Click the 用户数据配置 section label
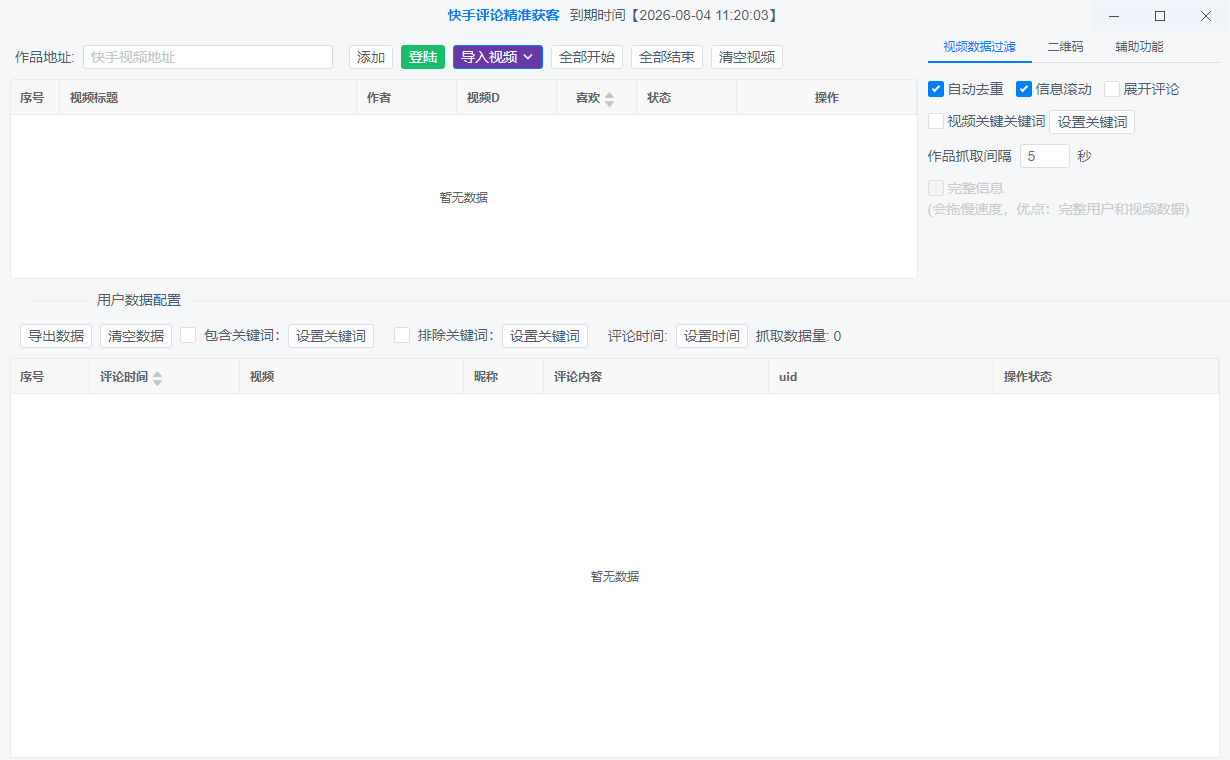 tap(139, 300)
